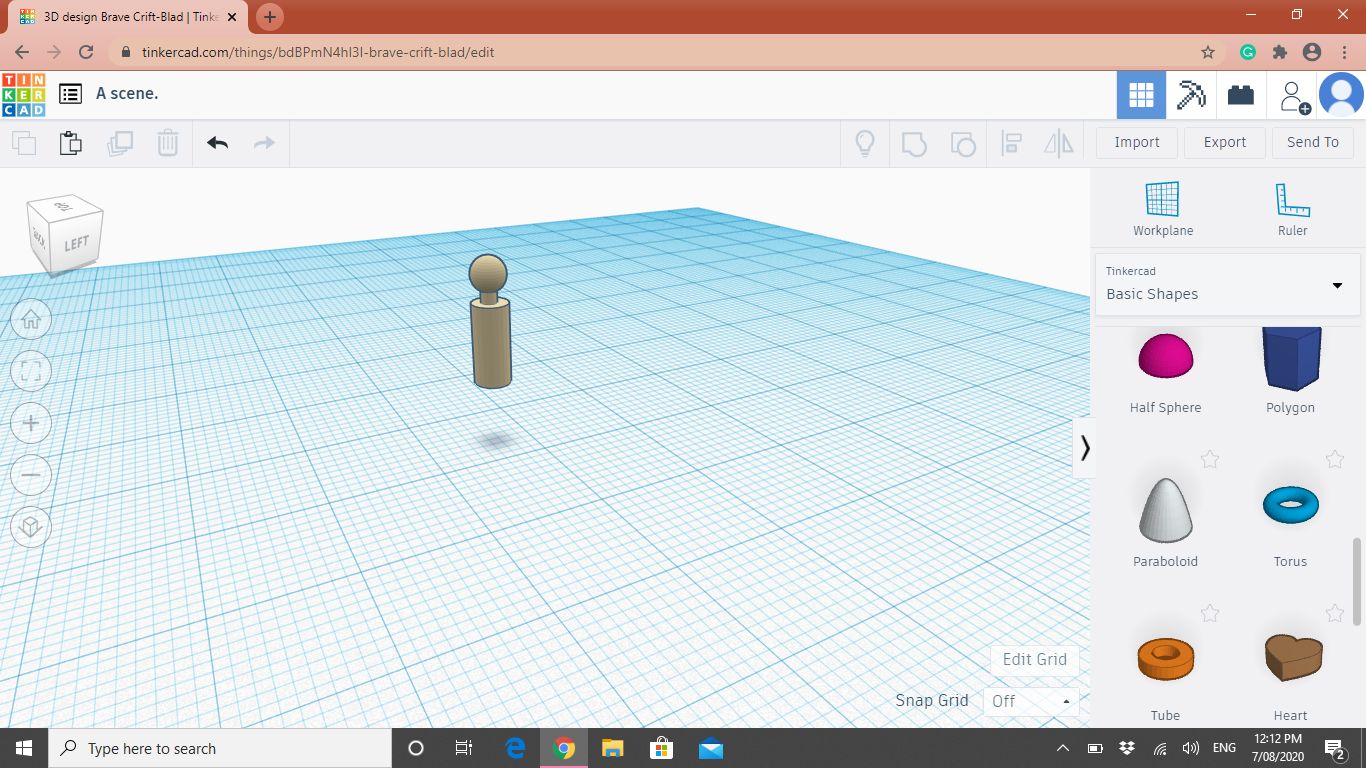Click the Tinkercad logo
Screen dimensions: 1366x768
point(23,95)
